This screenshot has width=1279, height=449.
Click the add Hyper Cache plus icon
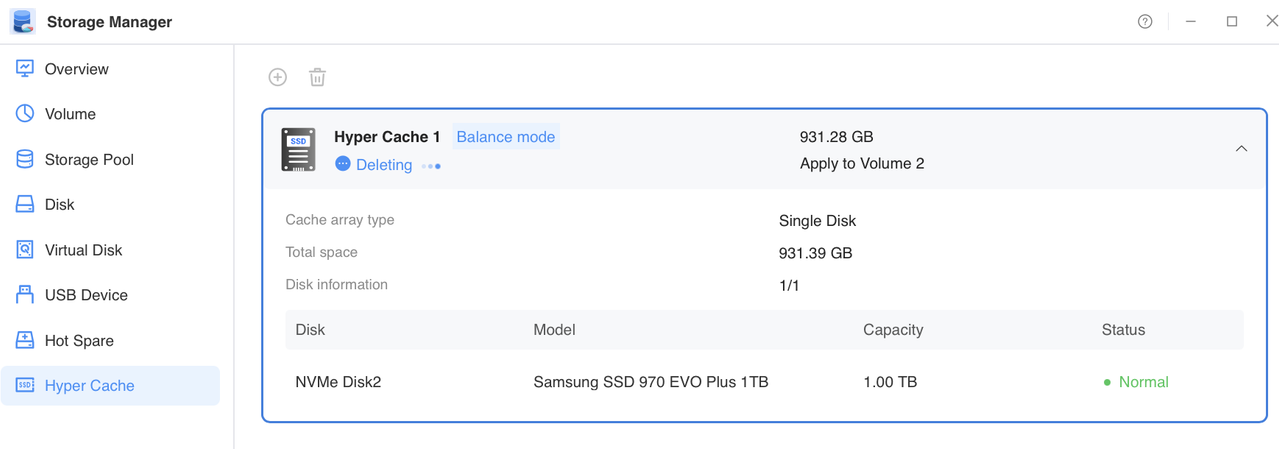pyautogui.click(x=278, y=77)
